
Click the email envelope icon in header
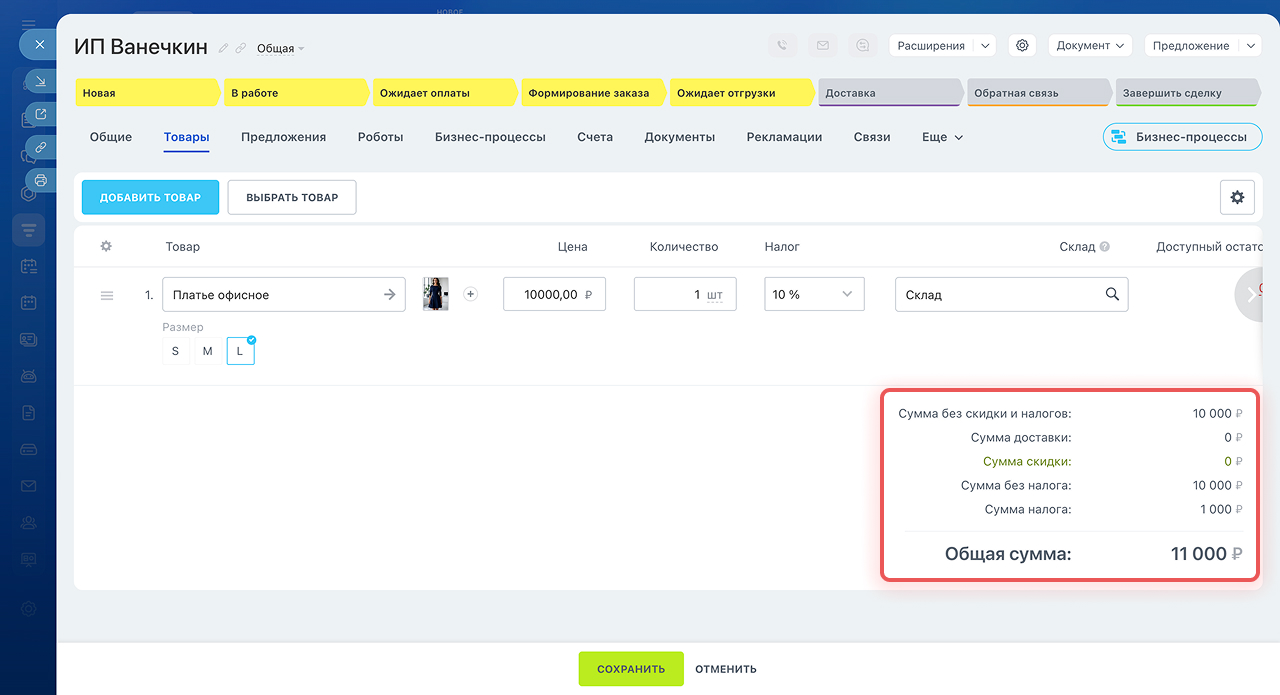point(822,45)
